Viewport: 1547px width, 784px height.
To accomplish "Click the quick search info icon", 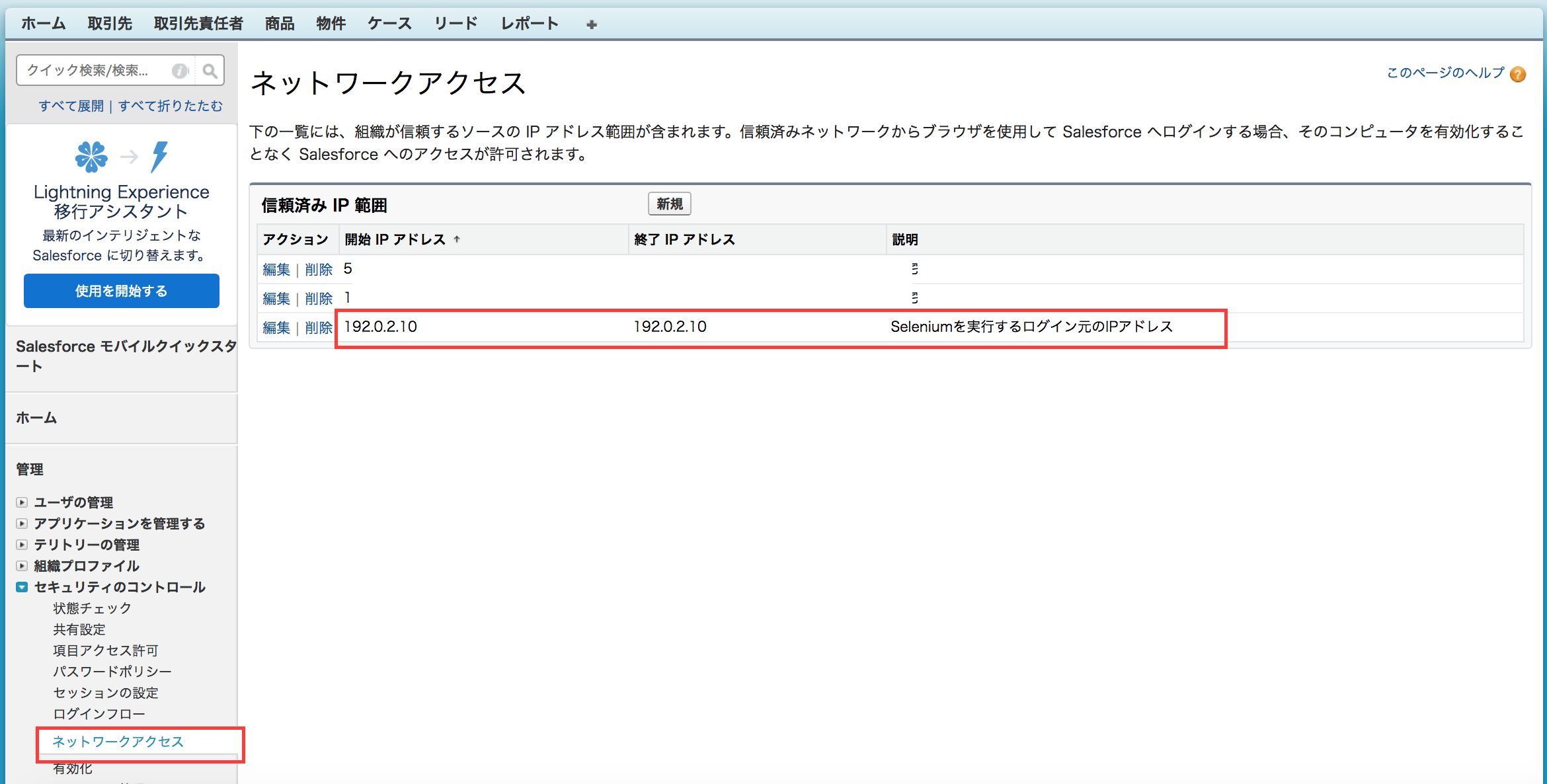I will click(180, 71).
